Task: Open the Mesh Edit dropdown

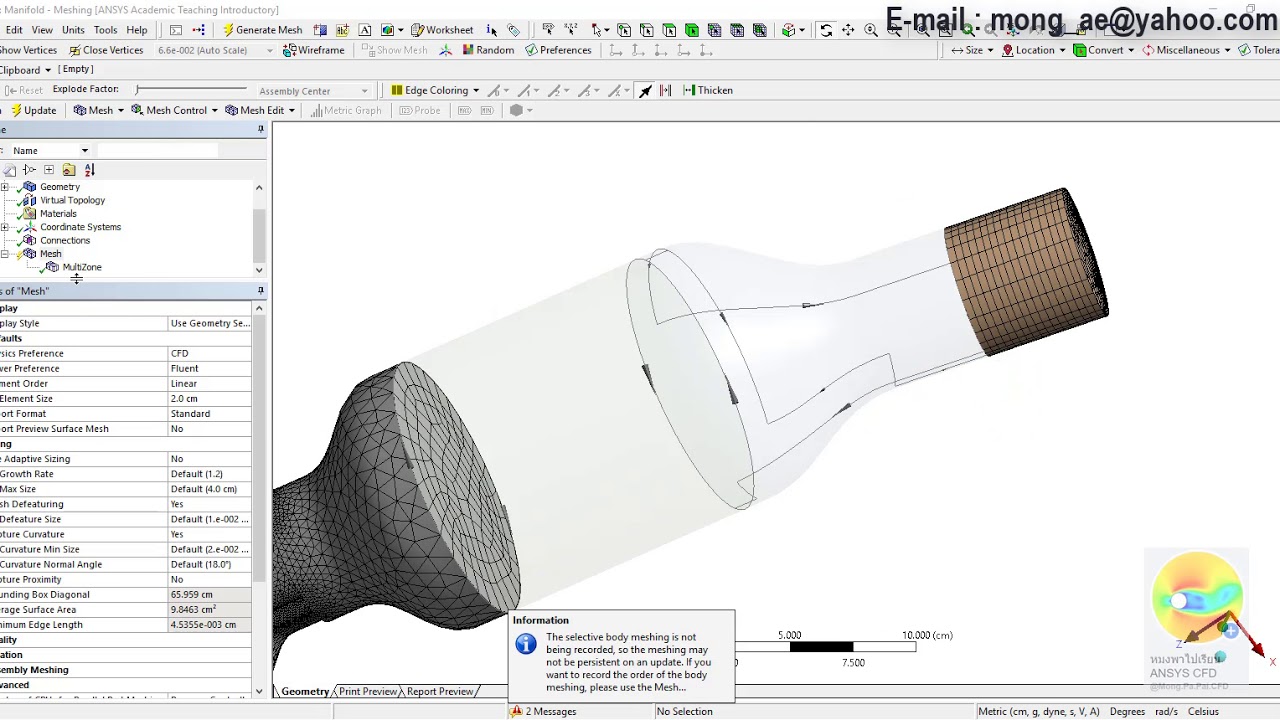Action: coord(259,110)
